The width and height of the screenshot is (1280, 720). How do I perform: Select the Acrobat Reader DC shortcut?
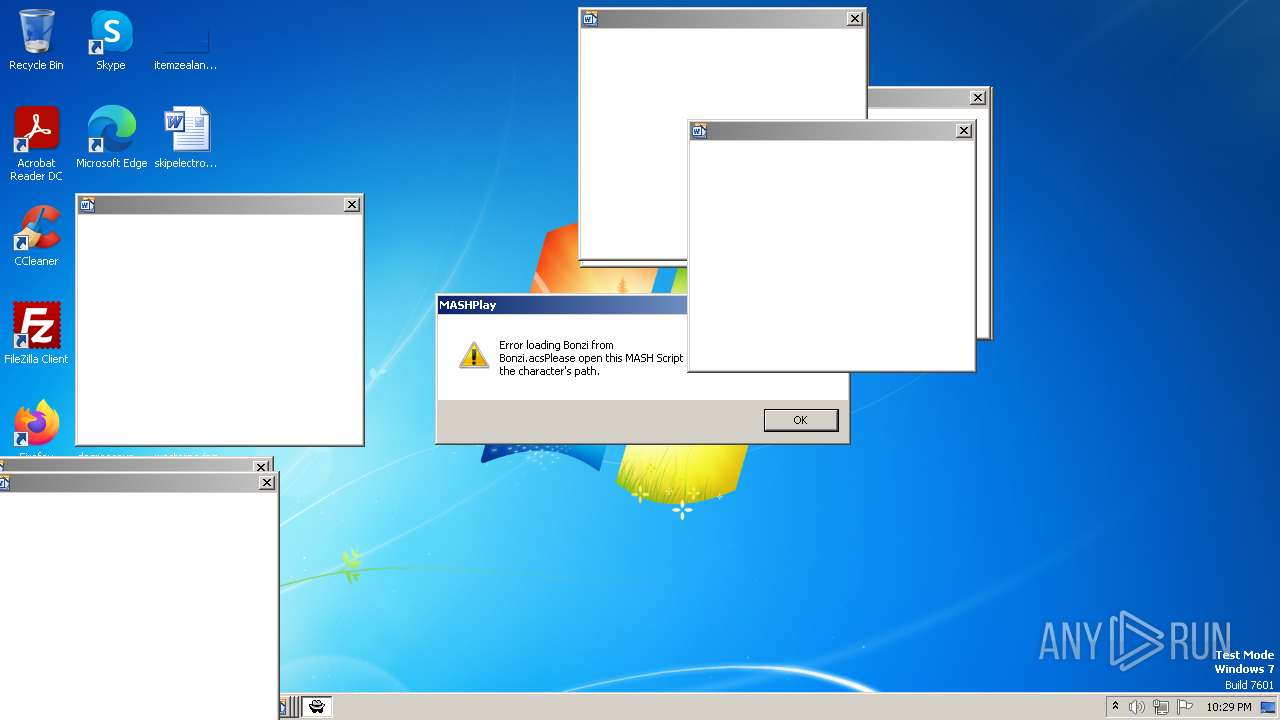click(x=36, y=145)
